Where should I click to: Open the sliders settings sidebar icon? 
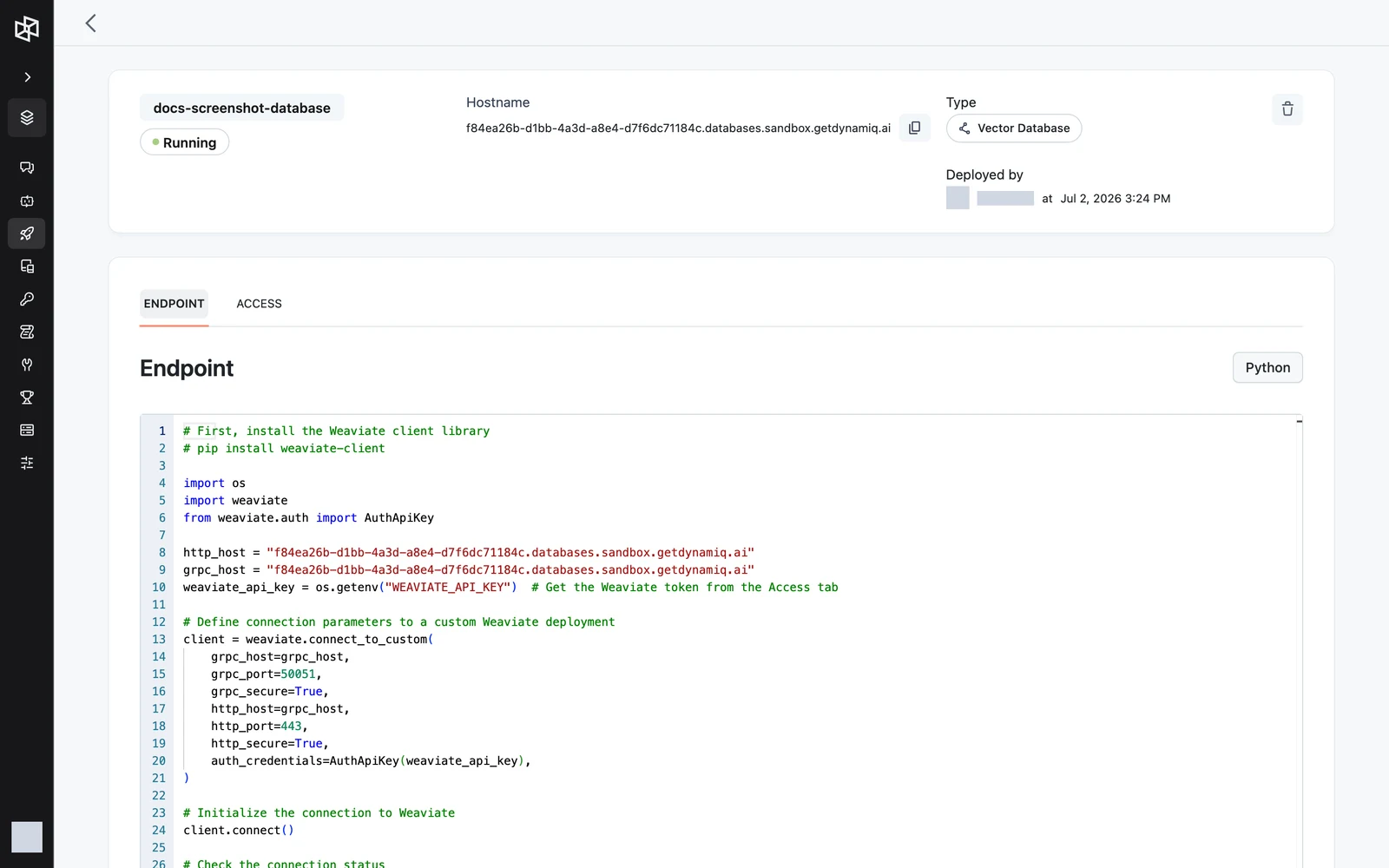coord(27,464)
